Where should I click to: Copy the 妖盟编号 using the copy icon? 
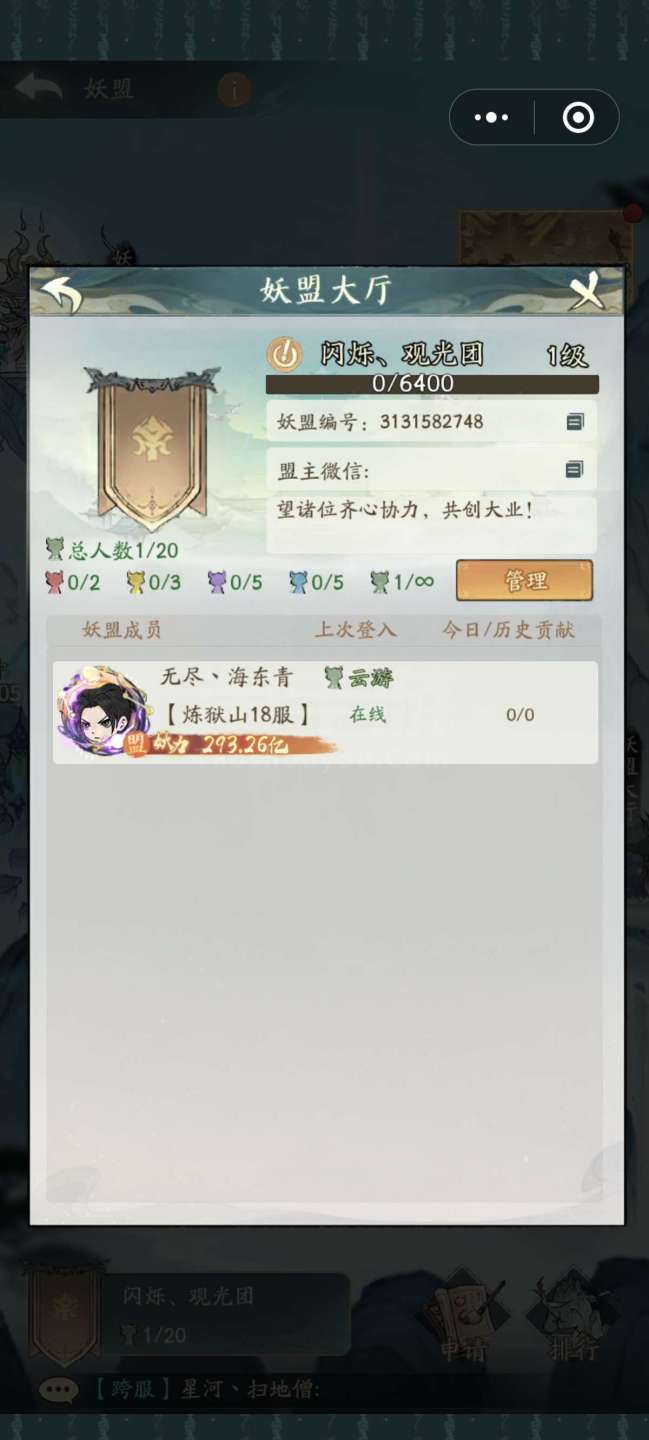[575, 422]
